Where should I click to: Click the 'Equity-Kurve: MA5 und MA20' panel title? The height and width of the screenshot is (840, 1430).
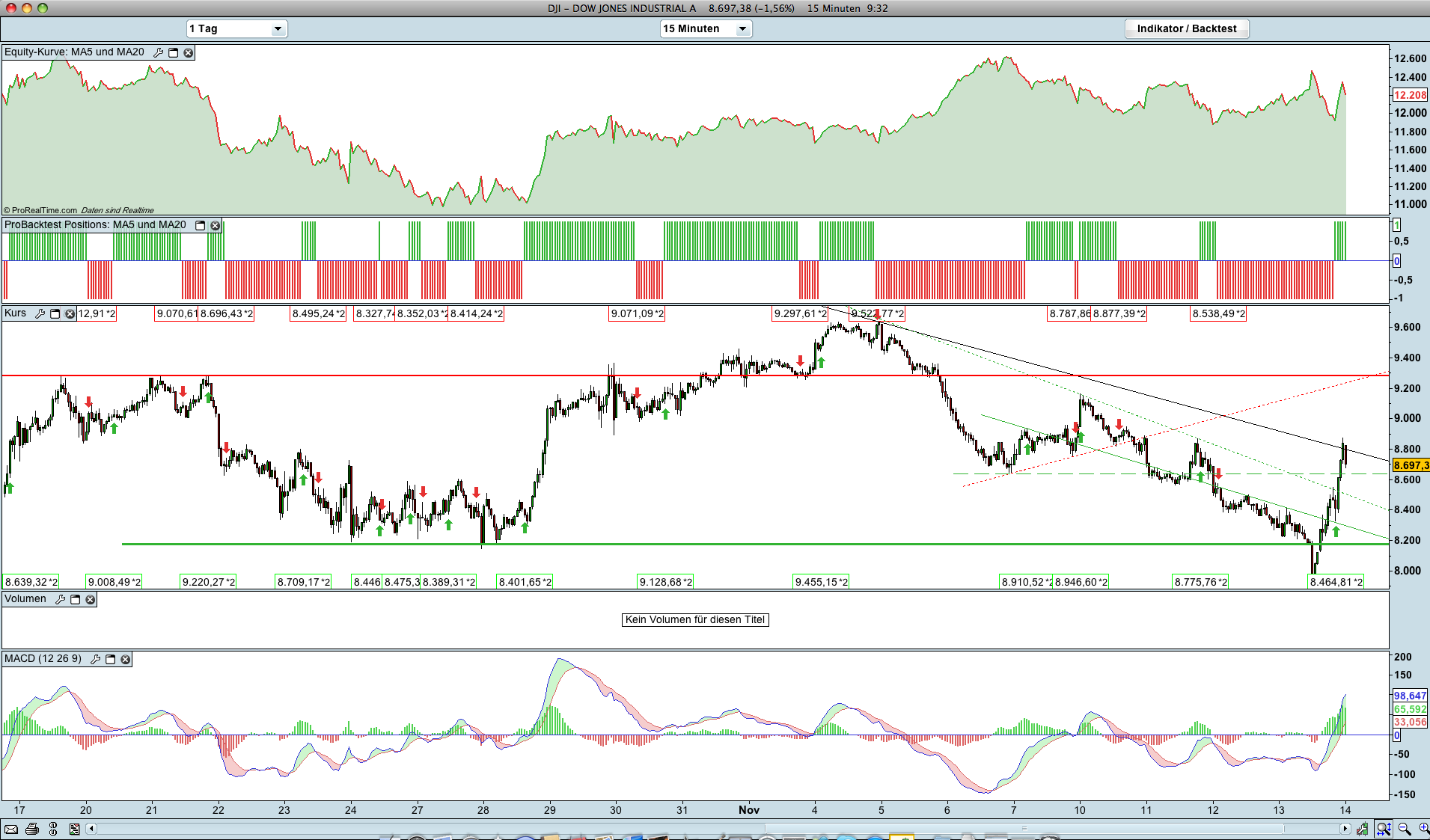[74, 52]
